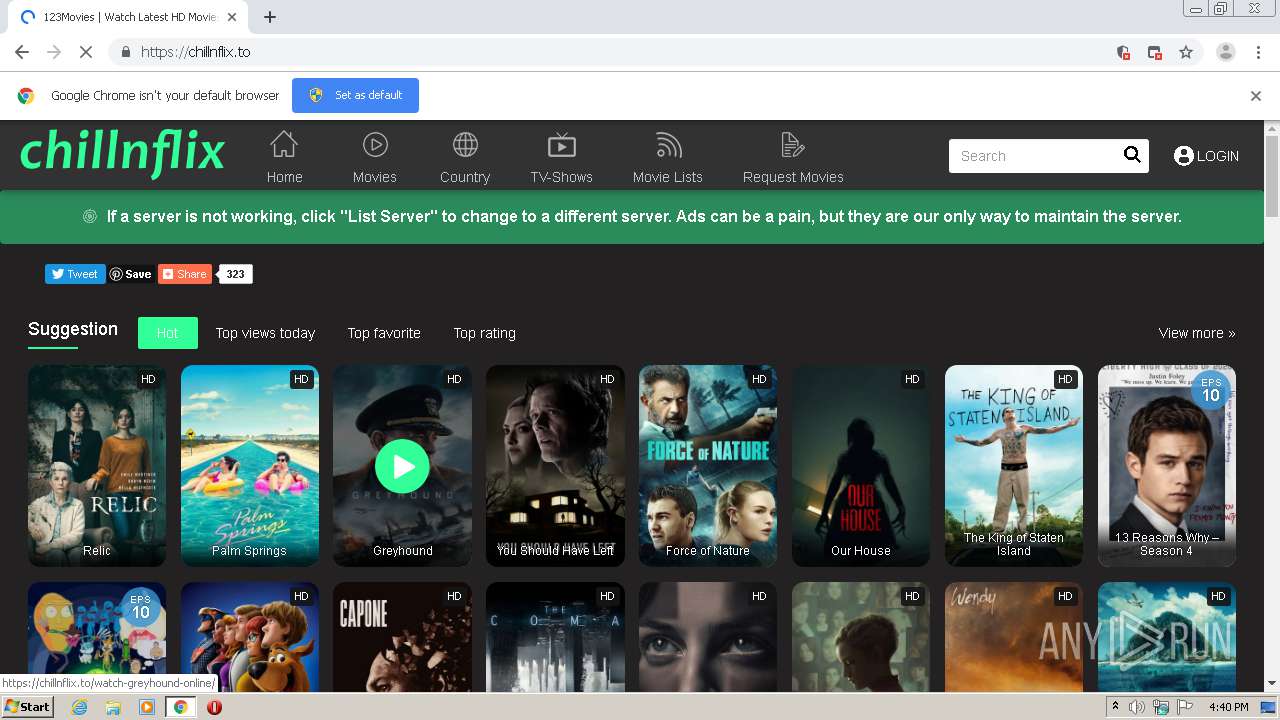Open the View more link
This screenshot has width=1280, height=720.
point(1197,333)
